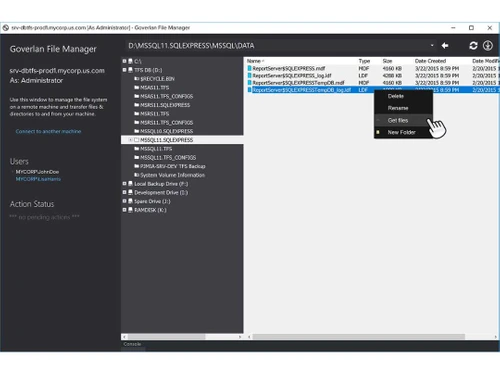Collapse the TFS DB (D:) drive node
The width and height of the screenshot is (500, 375).
click(x=125, y=70)
